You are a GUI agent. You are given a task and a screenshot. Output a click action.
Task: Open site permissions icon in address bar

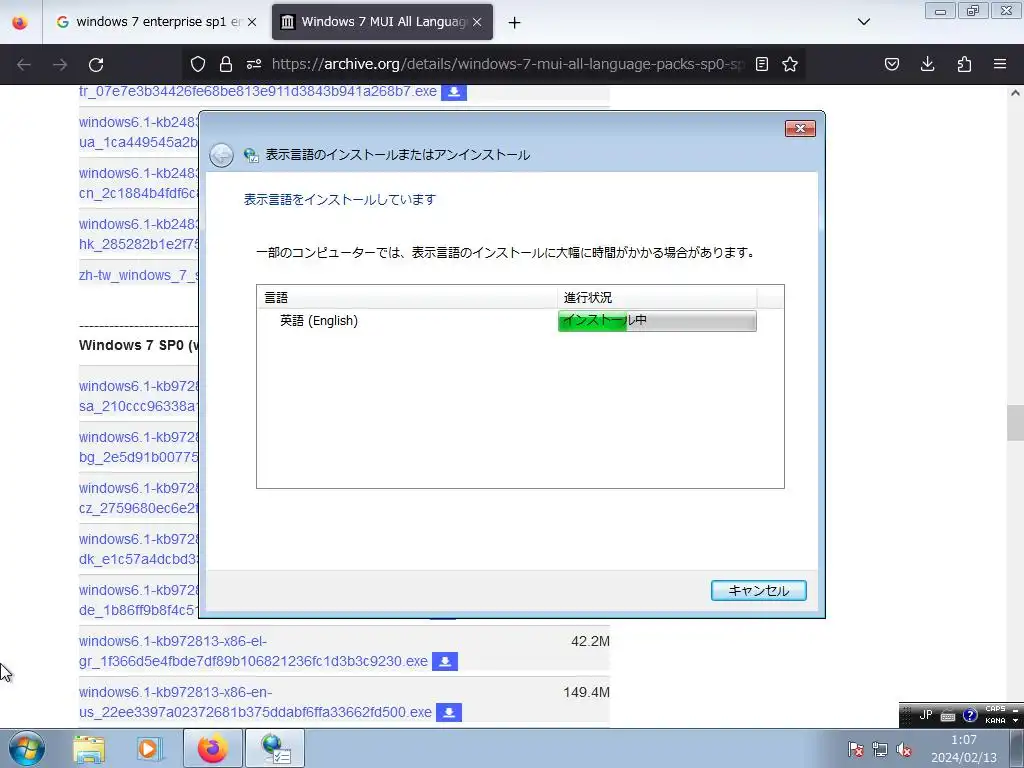(254, 64)
